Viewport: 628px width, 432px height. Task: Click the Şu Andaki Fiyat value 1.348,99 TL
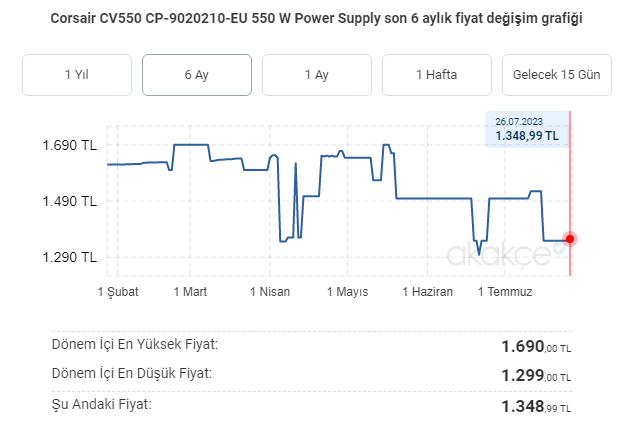tap(536, 407)
